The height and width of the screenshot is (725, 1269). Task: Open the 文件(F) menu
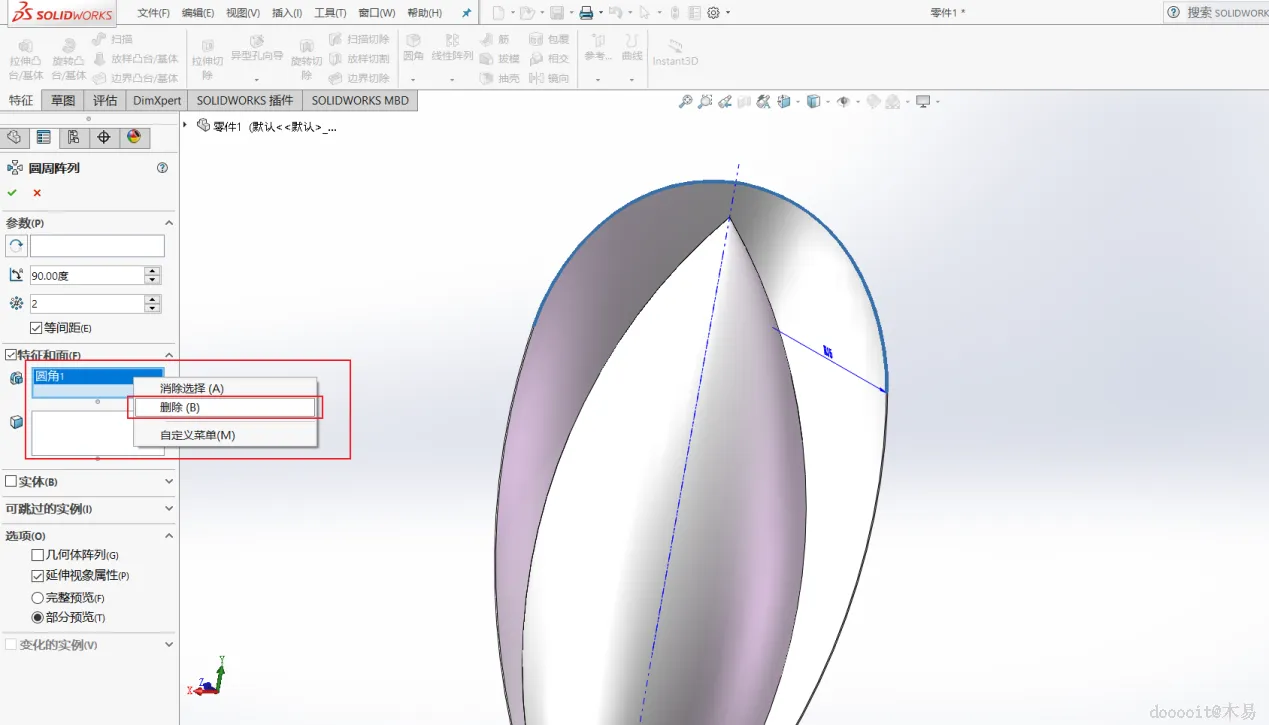(x=153, y=13)
